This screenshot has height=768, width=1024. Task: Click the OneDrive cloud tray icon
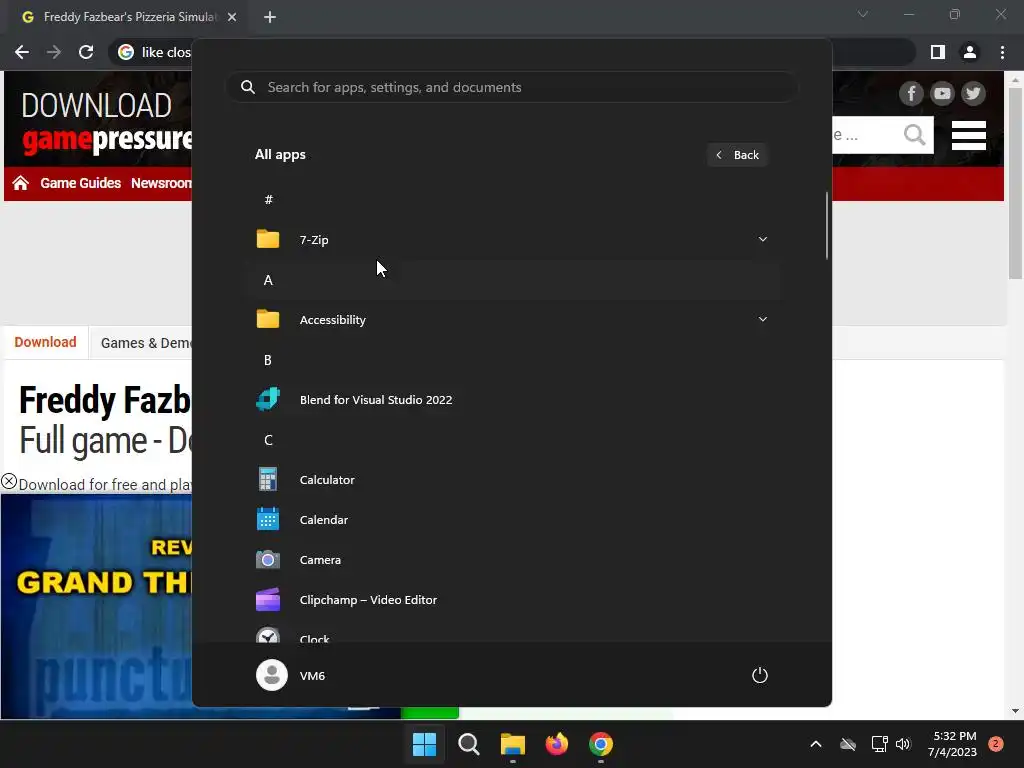[x=848, y=744]
